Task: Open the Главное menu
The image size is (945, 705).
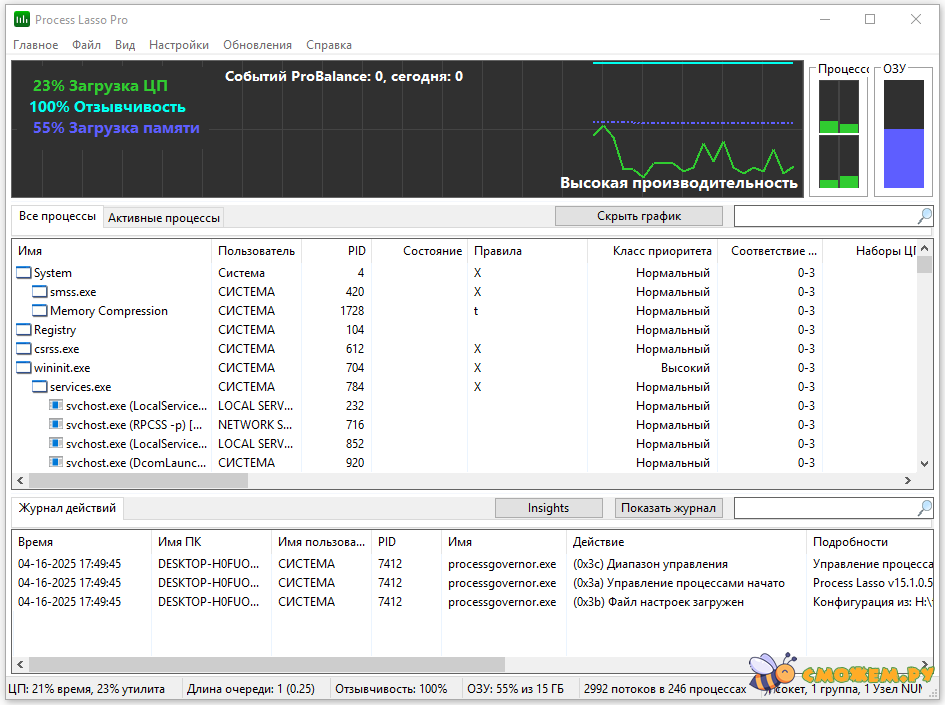Action: coord(36,45)
